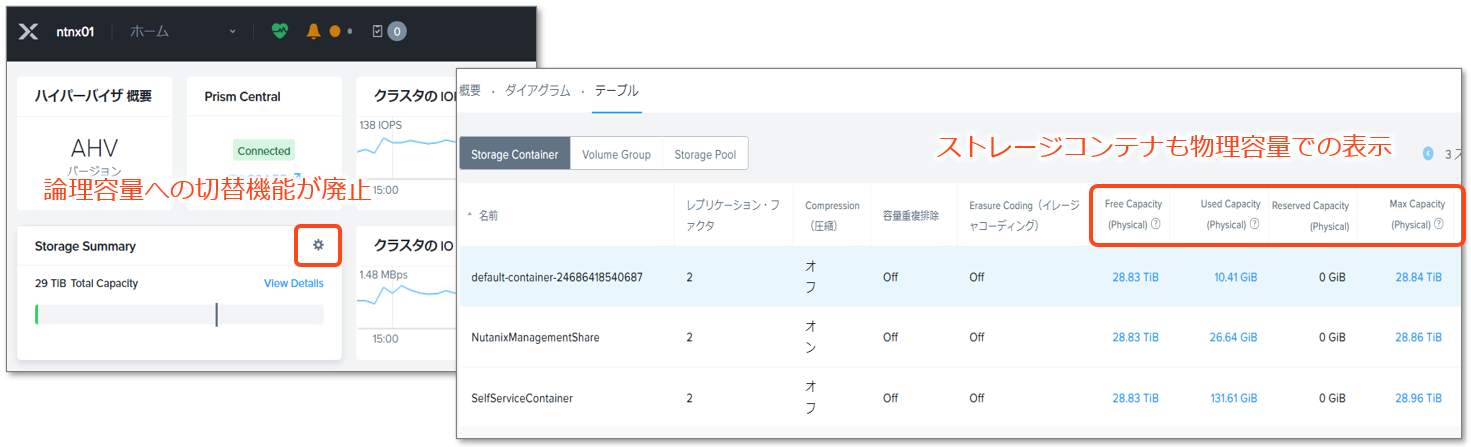Viewport: 1471px width, 447px height.
Task: Click the View Details link
Action: (x=293, y=283)
